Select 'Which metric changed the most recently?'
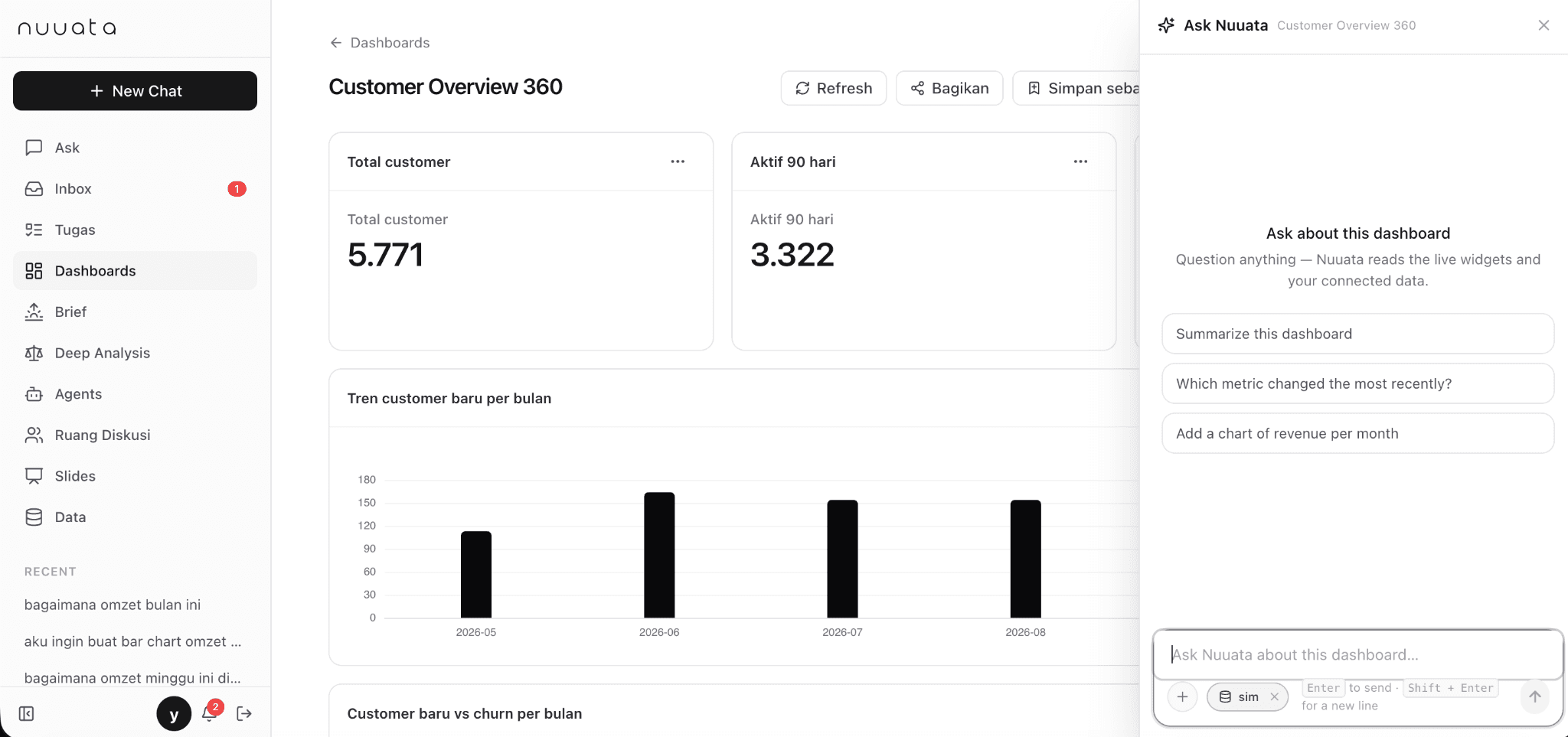The image size is (1568, 737). [x=1357, y=383]
